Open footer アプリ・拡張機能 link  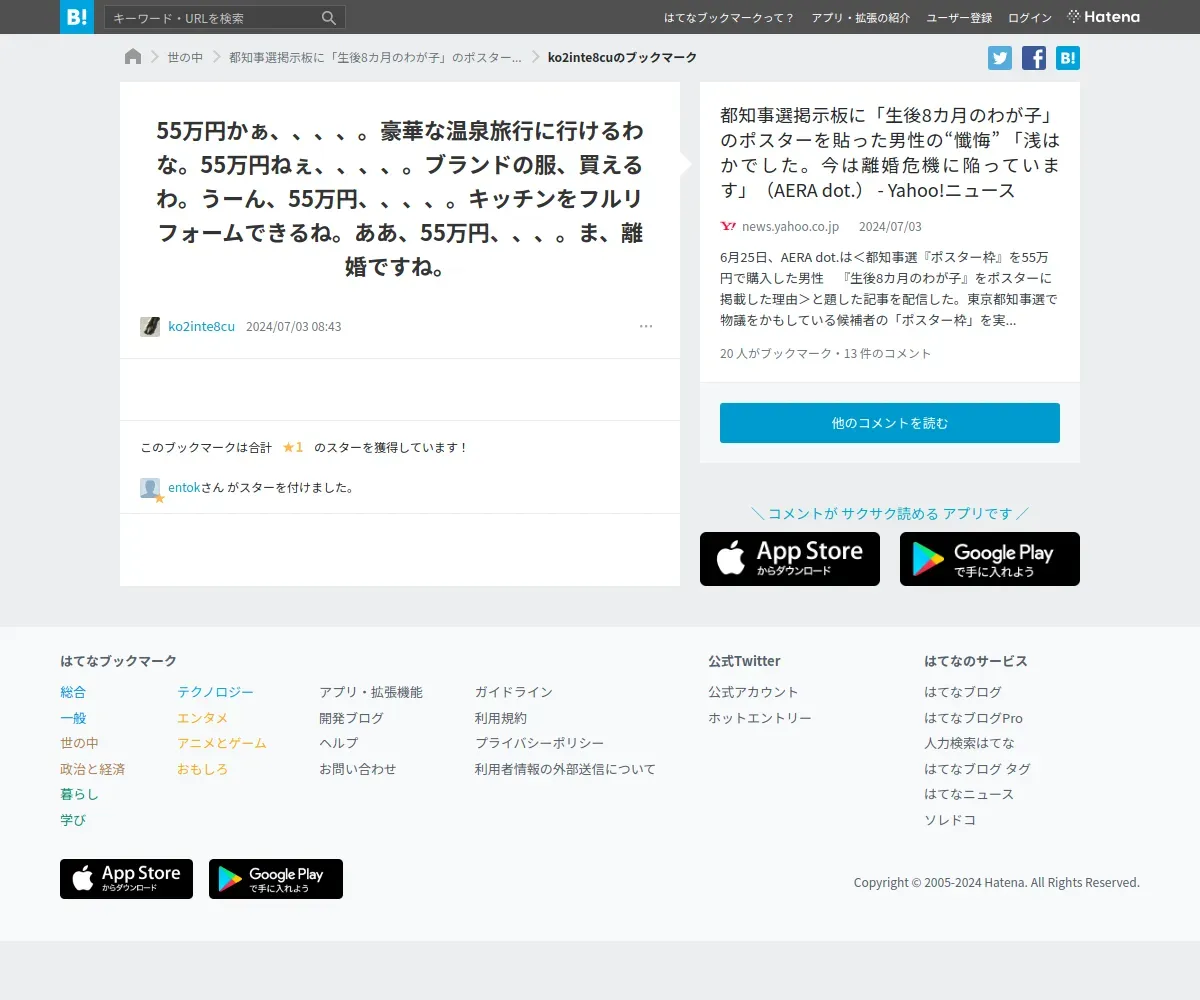coord(371,692)
